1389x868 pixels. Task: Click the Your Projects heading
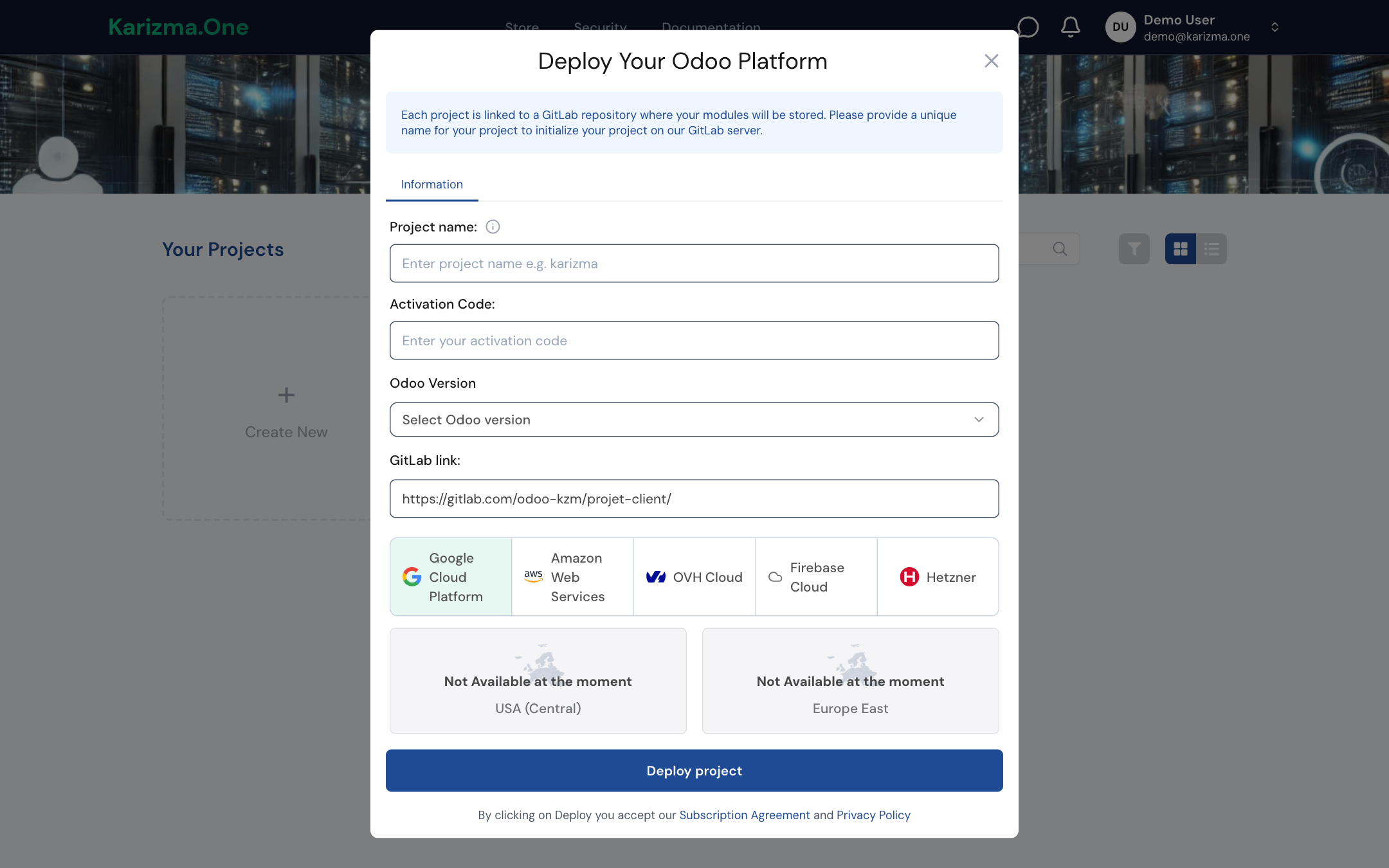(x=222, y=249)
